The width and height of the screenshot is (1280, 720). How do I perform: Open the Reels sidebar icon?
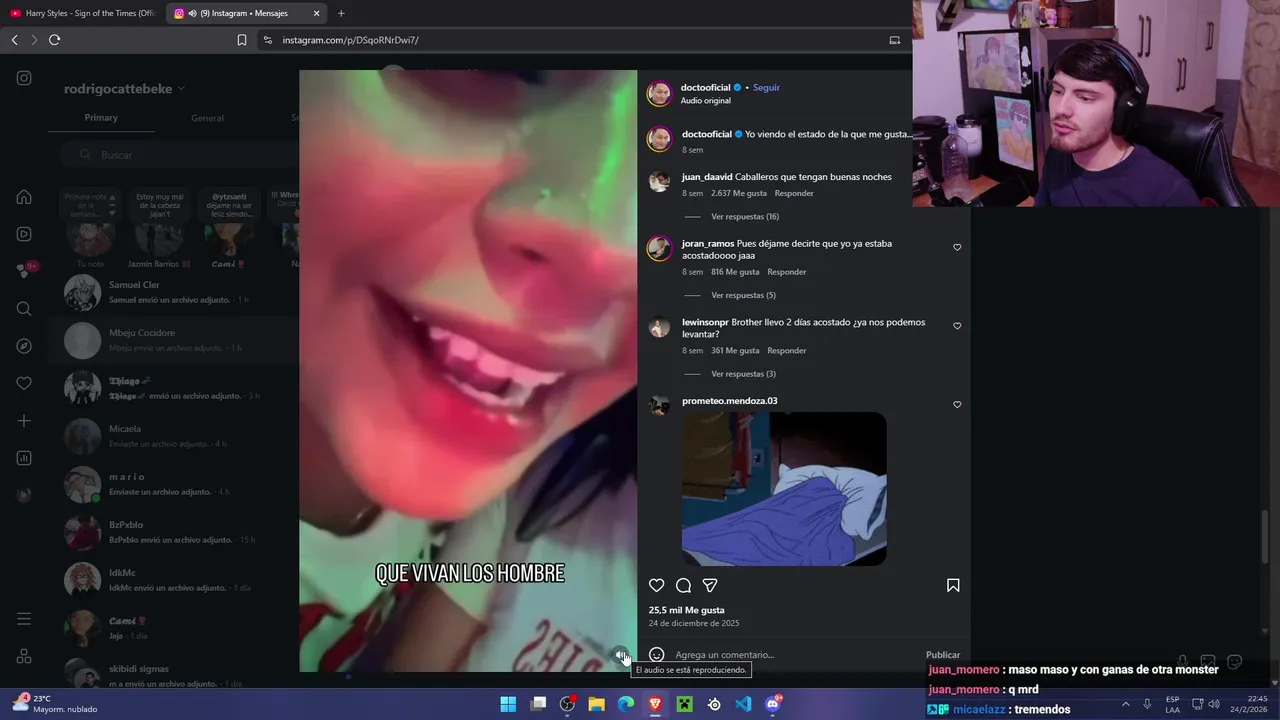(x=24, y=234)
